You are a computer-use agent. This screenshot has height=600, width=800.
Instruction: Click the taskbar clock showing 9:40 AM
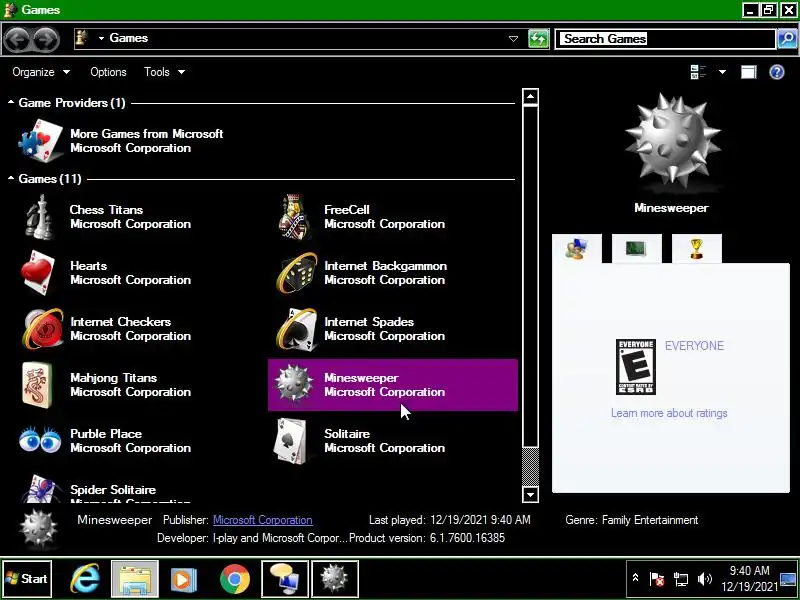point(749,579)
